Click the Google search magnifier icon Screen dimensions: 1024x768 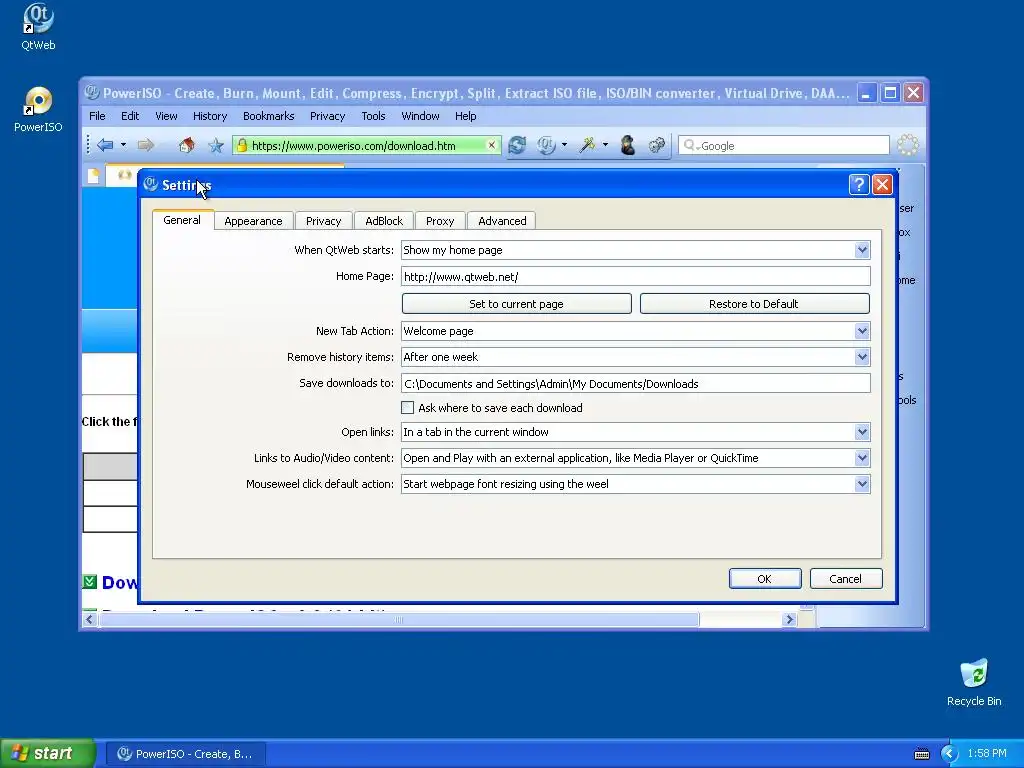[690, 146]
